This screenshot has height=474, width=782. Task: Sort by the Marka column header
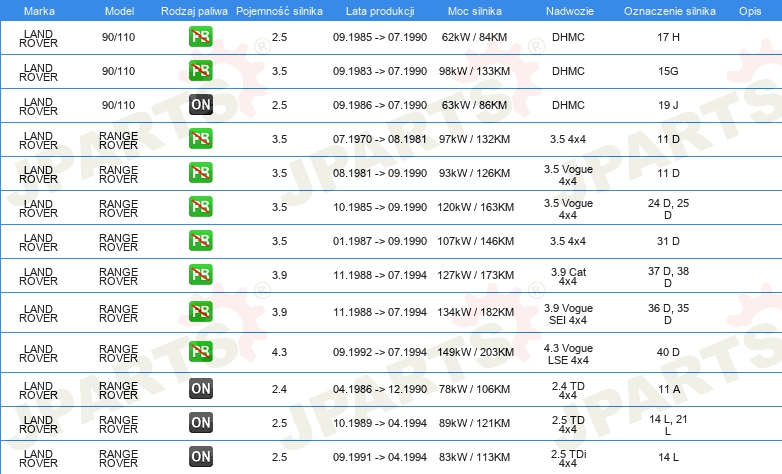(x=39, y=11)
